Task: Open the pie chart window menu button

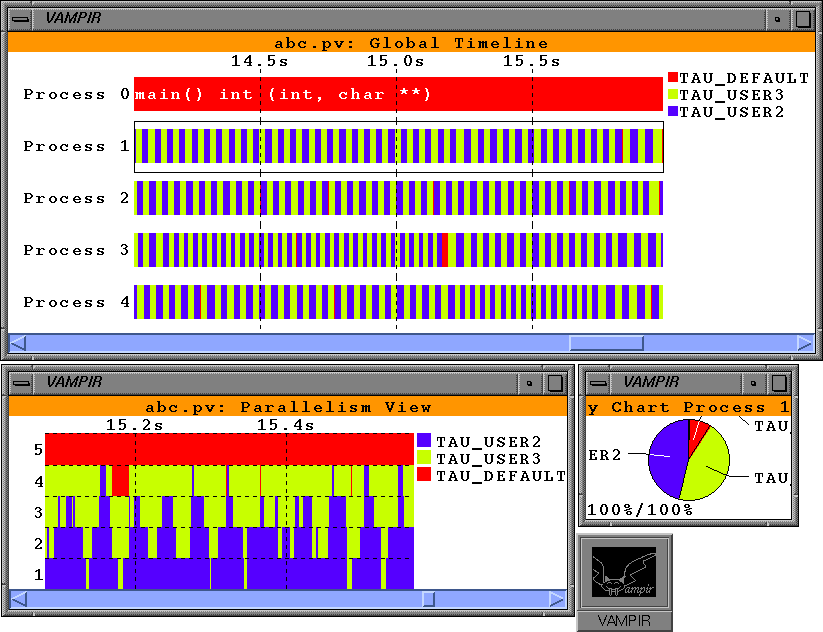Action: click(x=598, y=383)
